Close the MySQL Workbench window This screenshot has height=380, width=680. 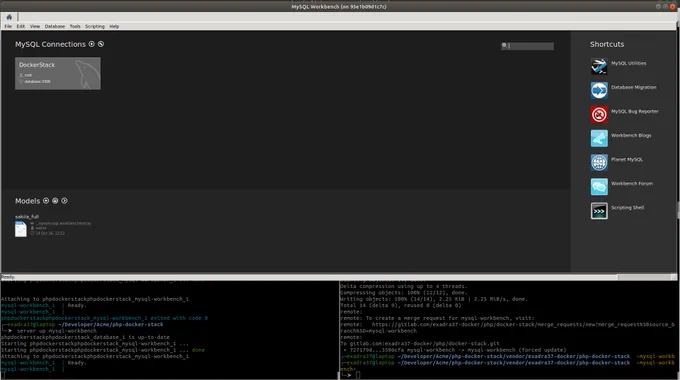point(673,7)
